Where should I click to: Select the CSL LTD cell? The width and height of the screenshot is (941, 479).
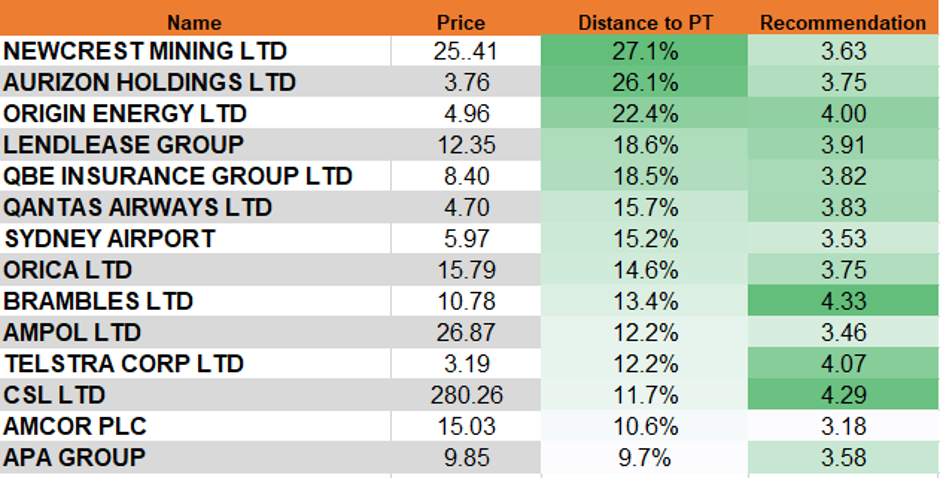195,394
